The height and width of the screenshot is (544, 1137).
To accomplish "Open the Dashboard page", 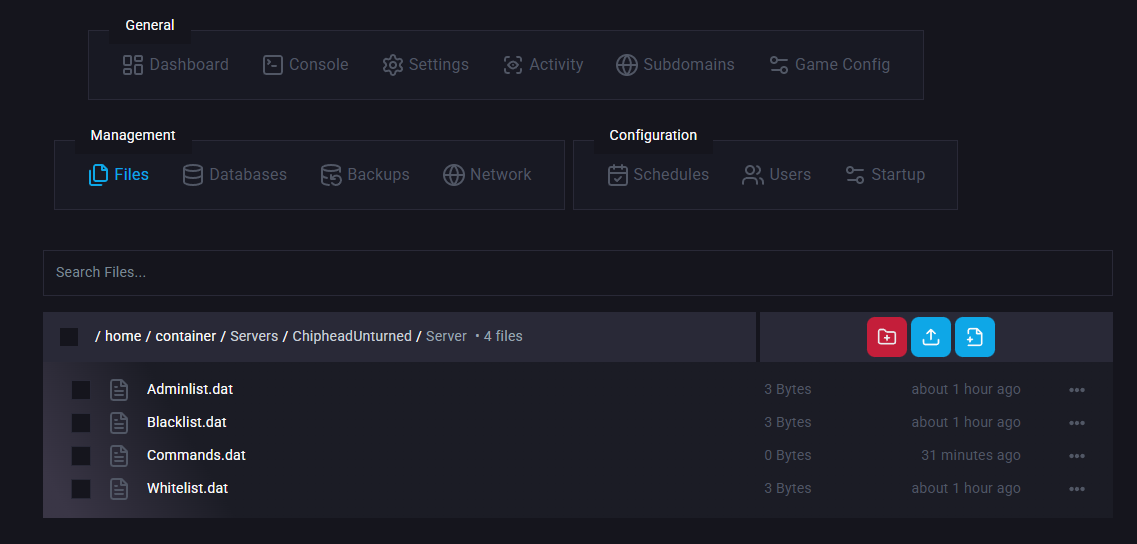I will point(176,65).
